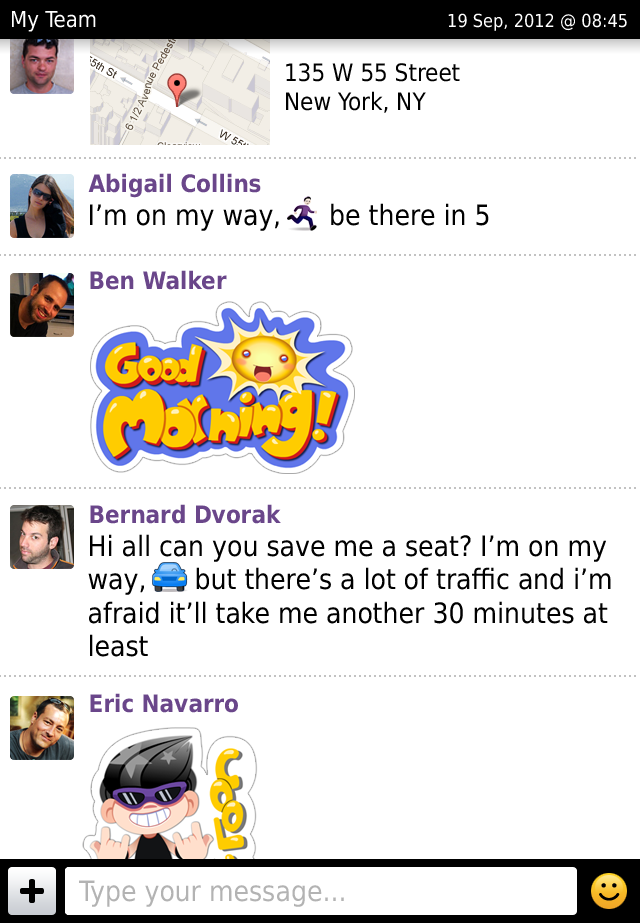Open the emoji picker smiley icon
Screen dimensions: 640x923
click(608, 891)
